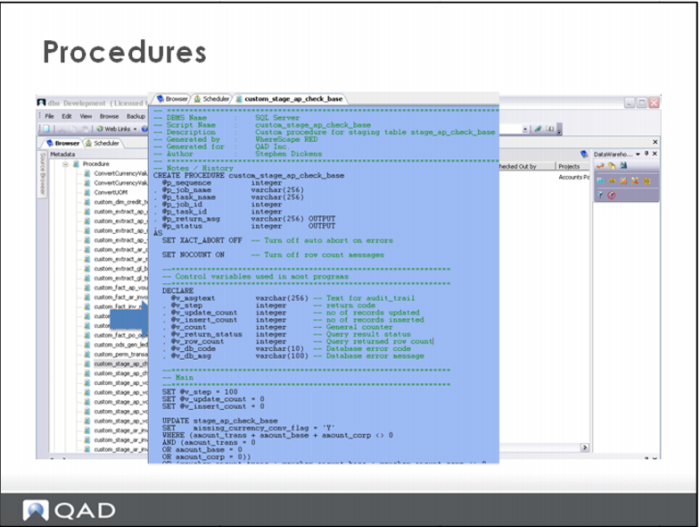Select the custom_ods_gen_led procedure
This screenshot has width=700, height=527.
click(121, 345)
